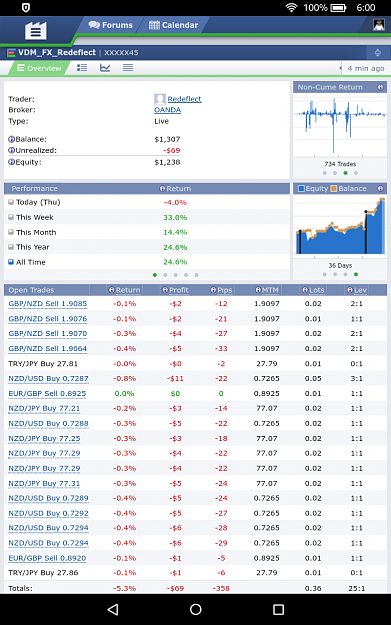Viewport: 391px width, 625px height.
Task: Click the TRY/JPY Buy 27.81 row text
Action: 43,364
